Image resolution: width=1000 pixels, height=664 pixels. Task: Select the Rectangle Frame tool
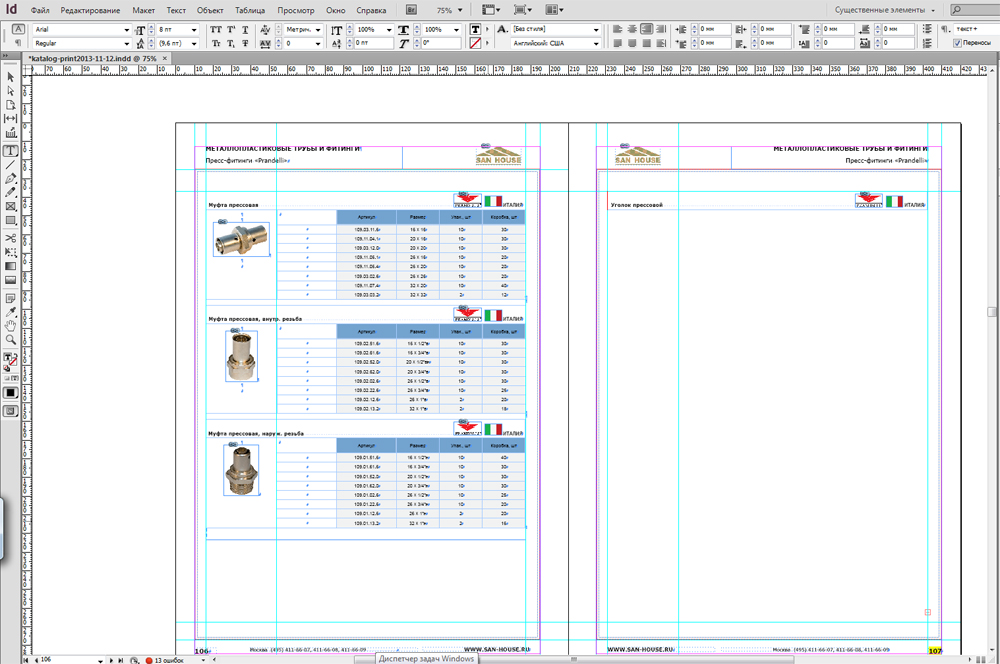pyautogui.click(x=10, y=207)
